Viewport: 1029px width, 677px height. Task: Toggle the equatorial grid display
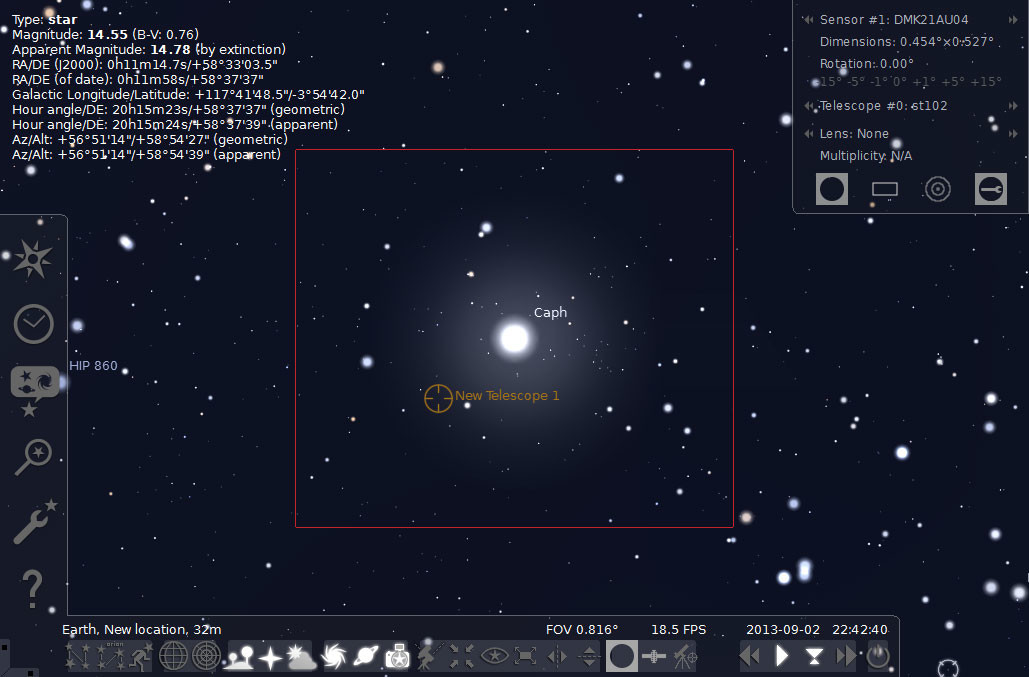point(175,656)
